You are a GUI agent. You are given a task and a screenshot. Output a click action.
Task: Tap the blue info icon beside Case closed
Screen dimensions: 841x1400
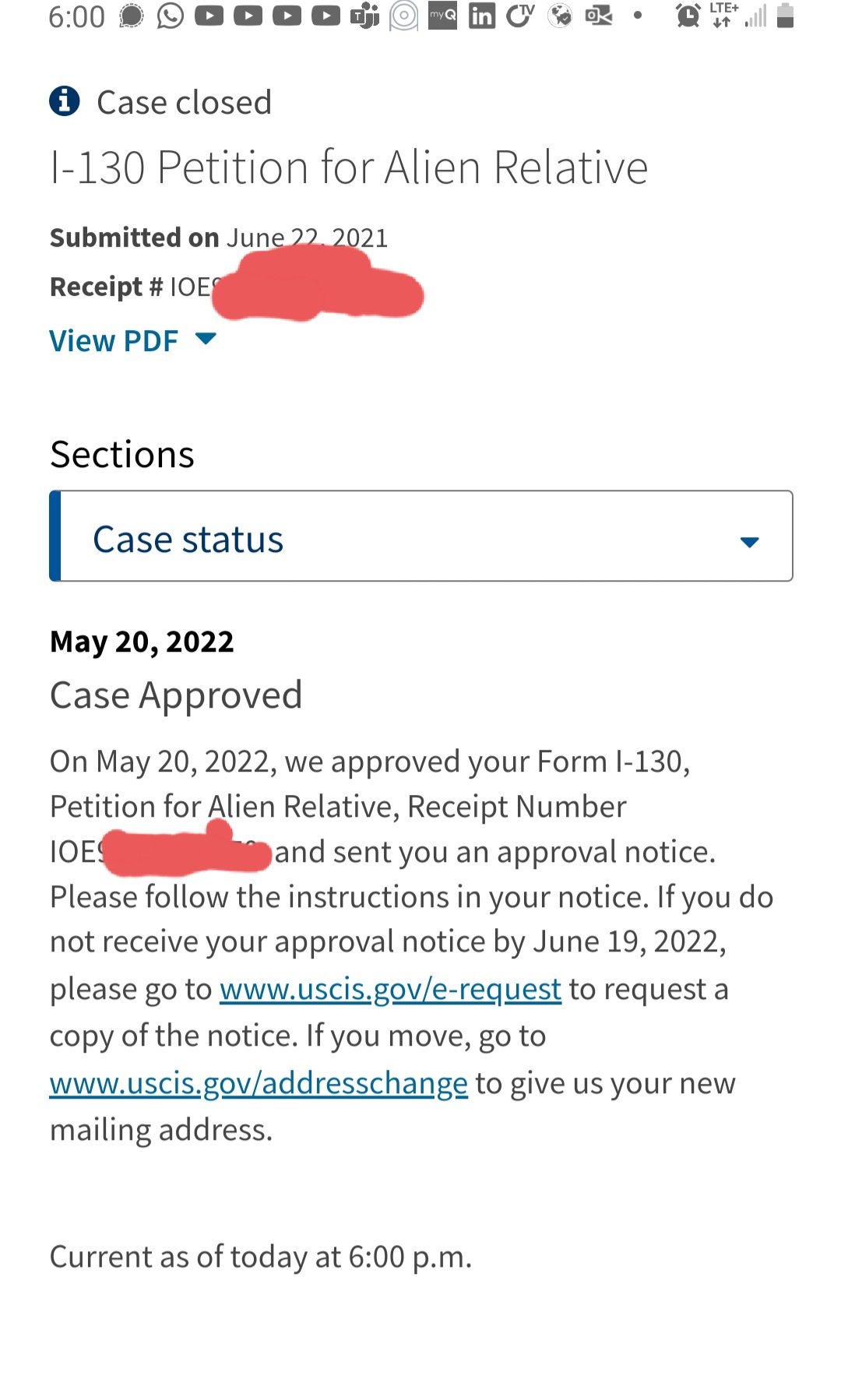(65, 101)
